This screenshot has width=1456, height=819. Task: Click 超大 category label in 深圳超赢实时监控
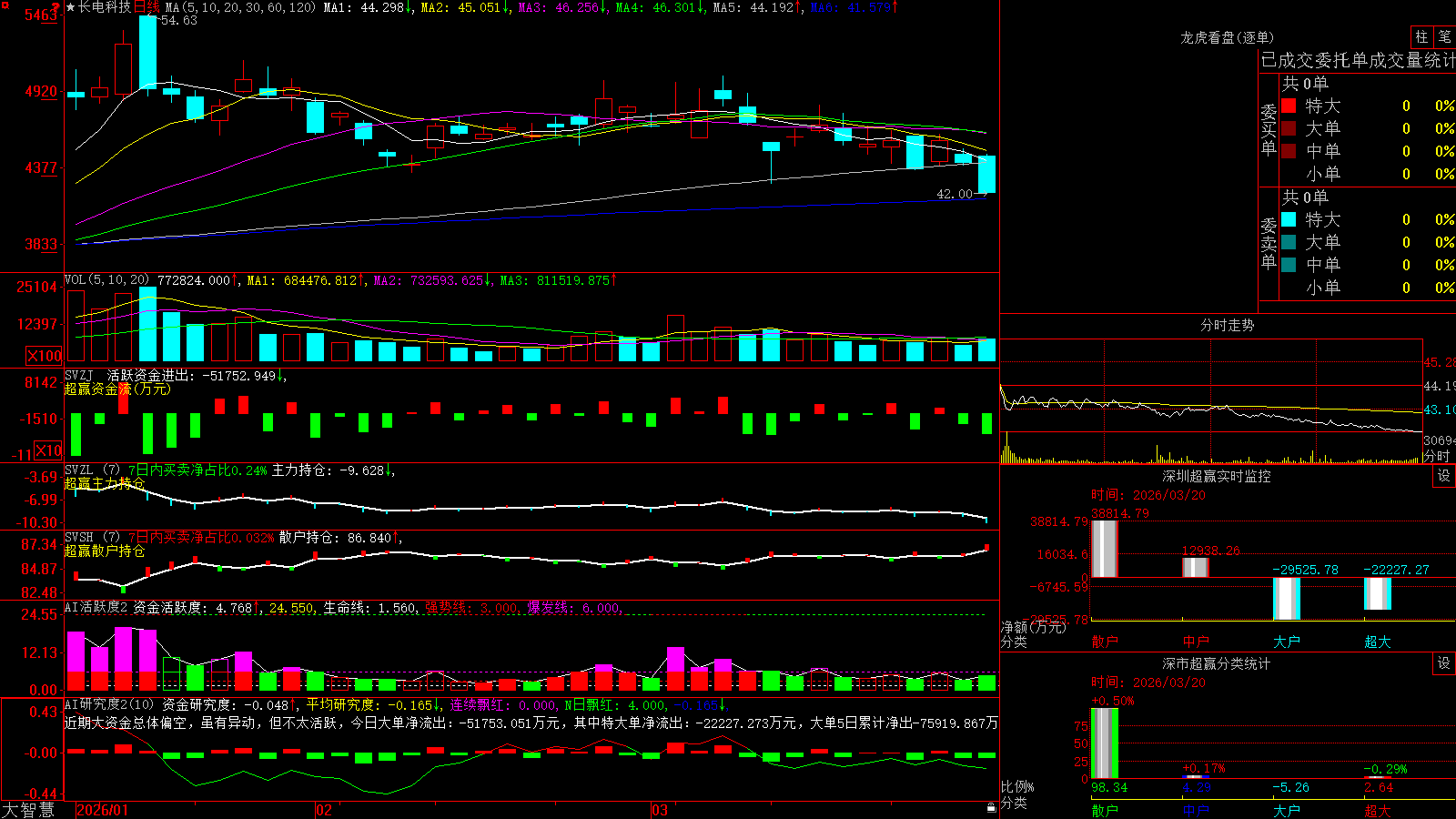pos(1377,642)
